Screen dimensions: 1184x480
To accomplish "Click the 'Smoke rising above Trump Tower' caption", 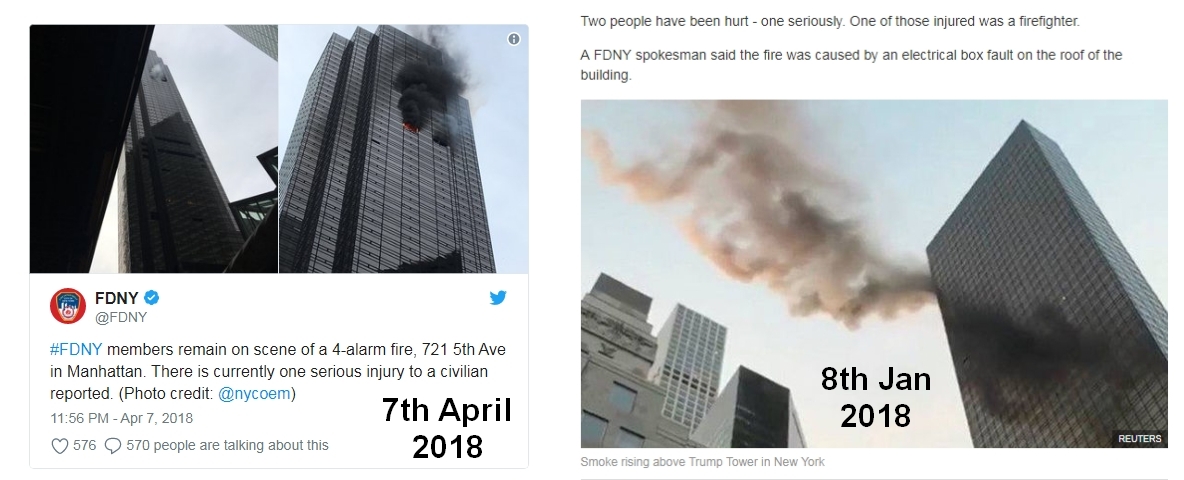I will click(x=702, y=462).
